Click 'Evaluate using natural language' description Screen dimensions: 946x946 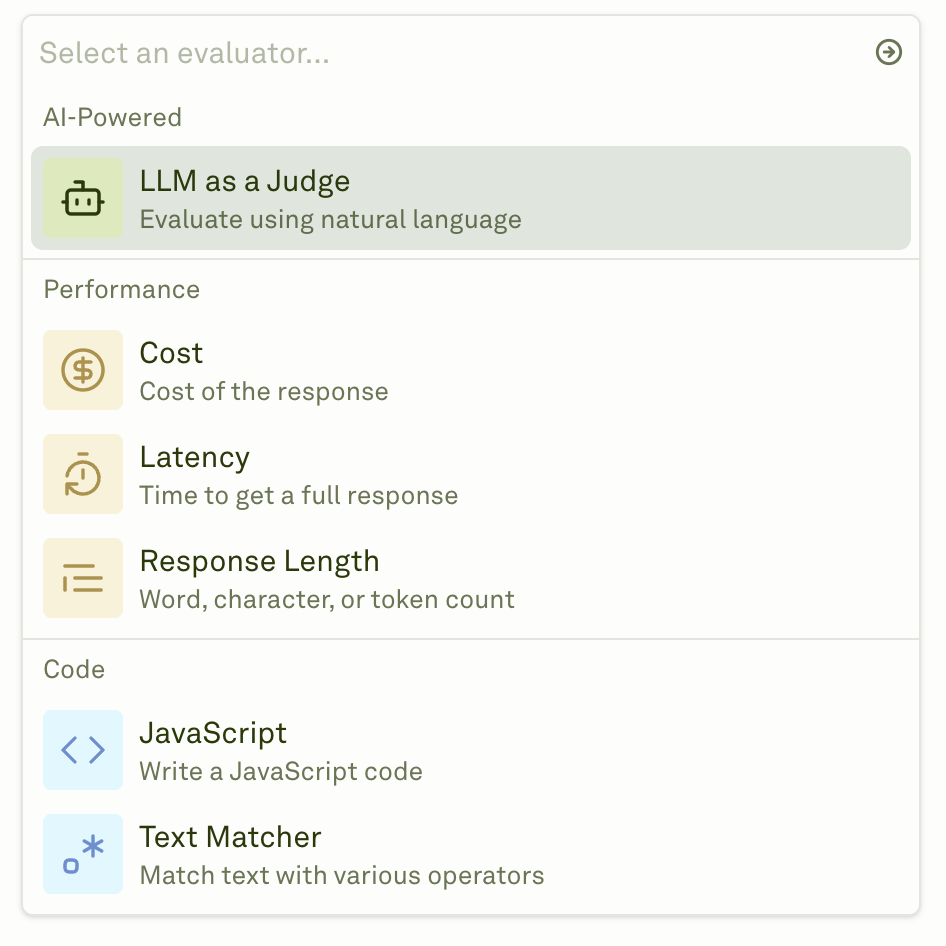(x=331, y=220)
